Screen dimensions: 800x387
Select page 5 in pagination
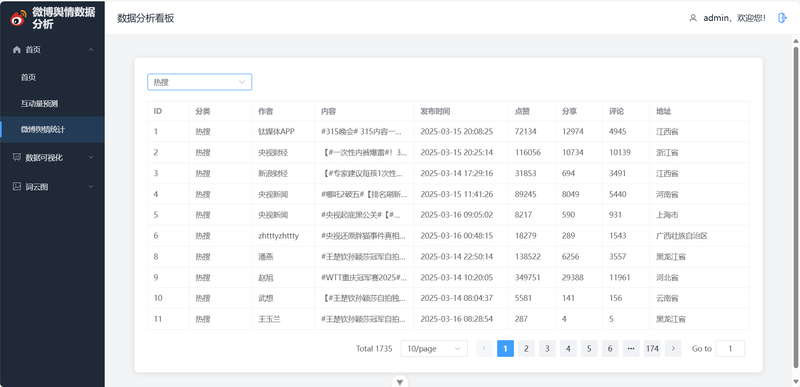589,349
